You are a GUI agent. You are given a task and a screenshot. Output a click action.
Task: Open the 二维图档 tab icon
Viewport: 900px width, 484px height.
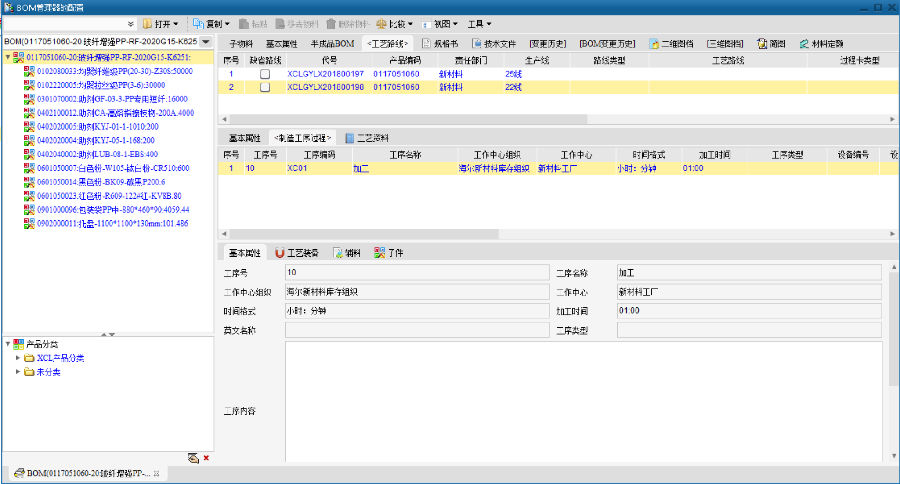pos(654,44)
